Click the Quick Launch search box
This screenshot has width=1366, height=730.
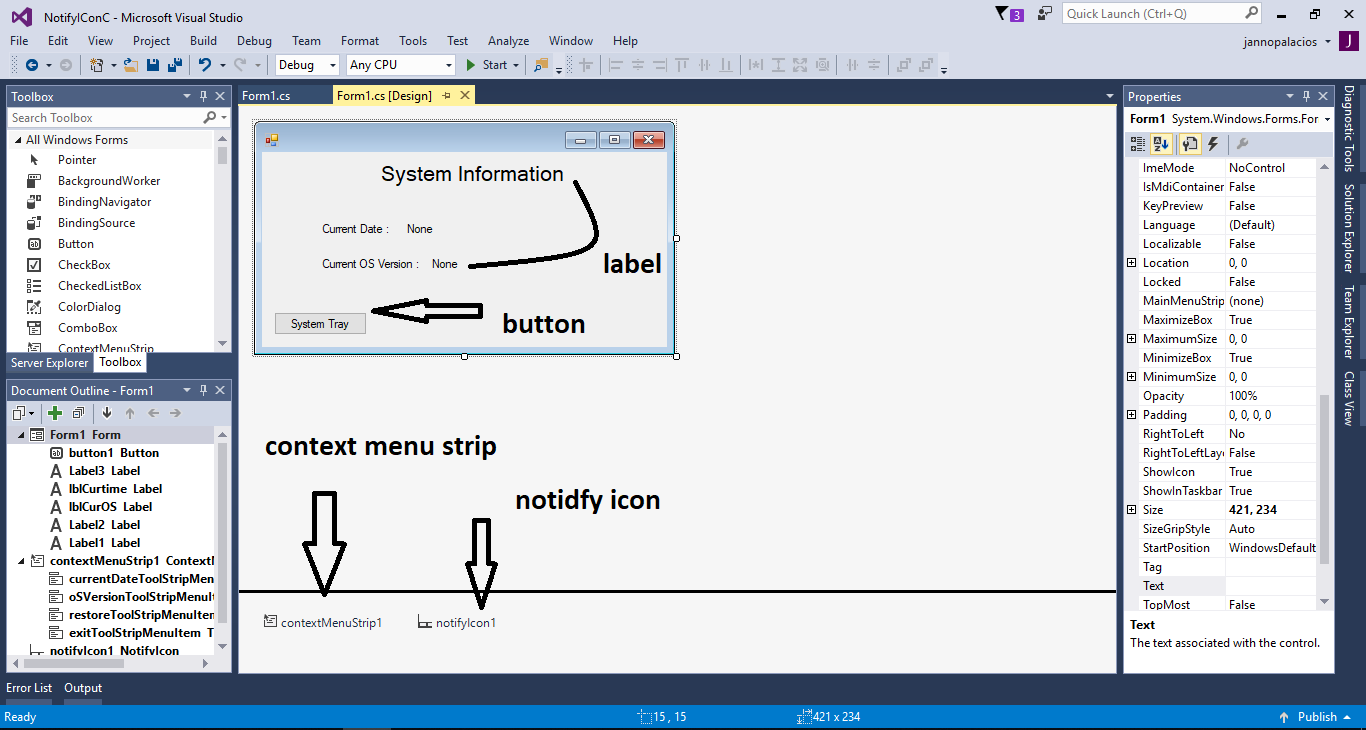pos(1162,14)
